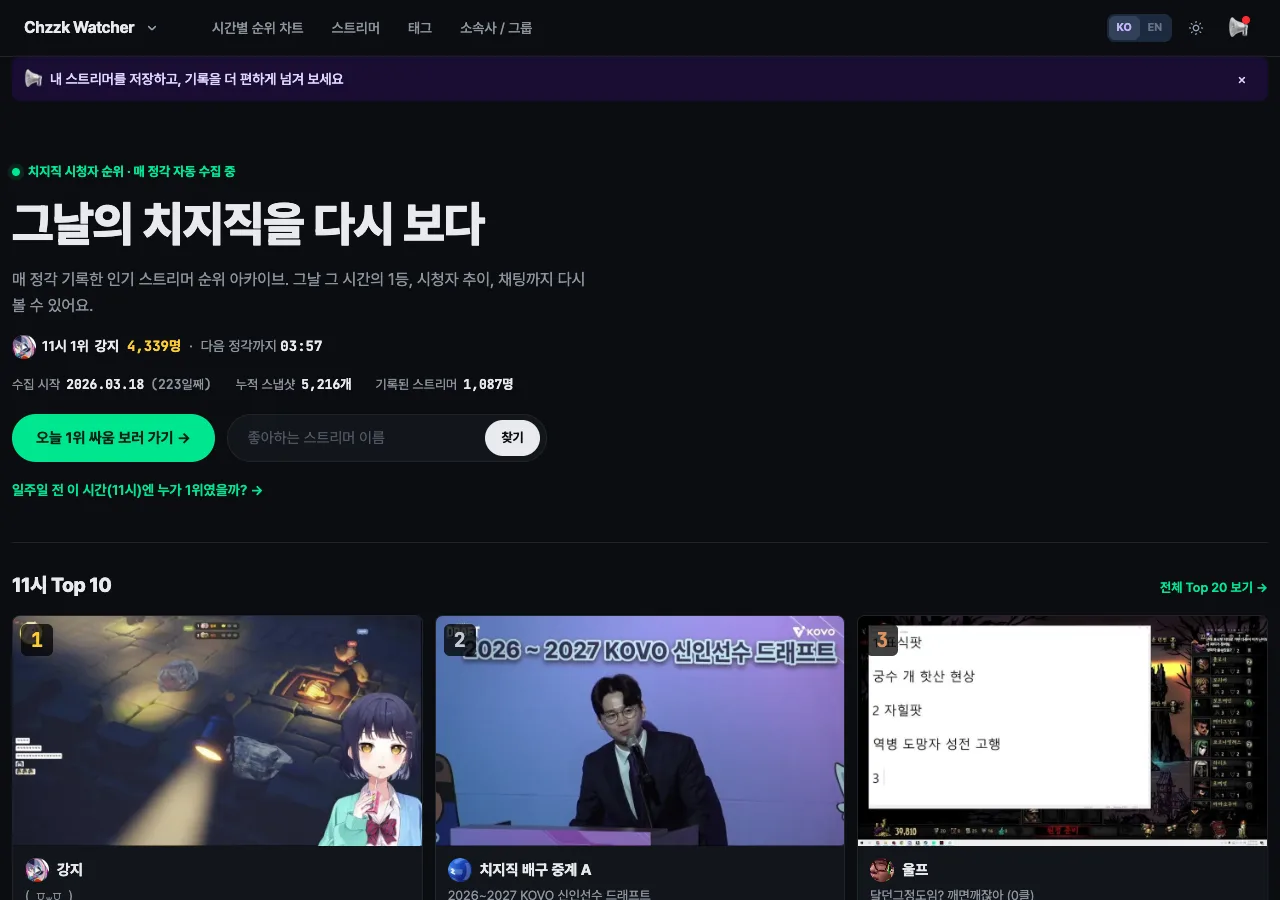Click 강지's avatar in the first card
The image size is (1280, 900).
click(37, 870)
